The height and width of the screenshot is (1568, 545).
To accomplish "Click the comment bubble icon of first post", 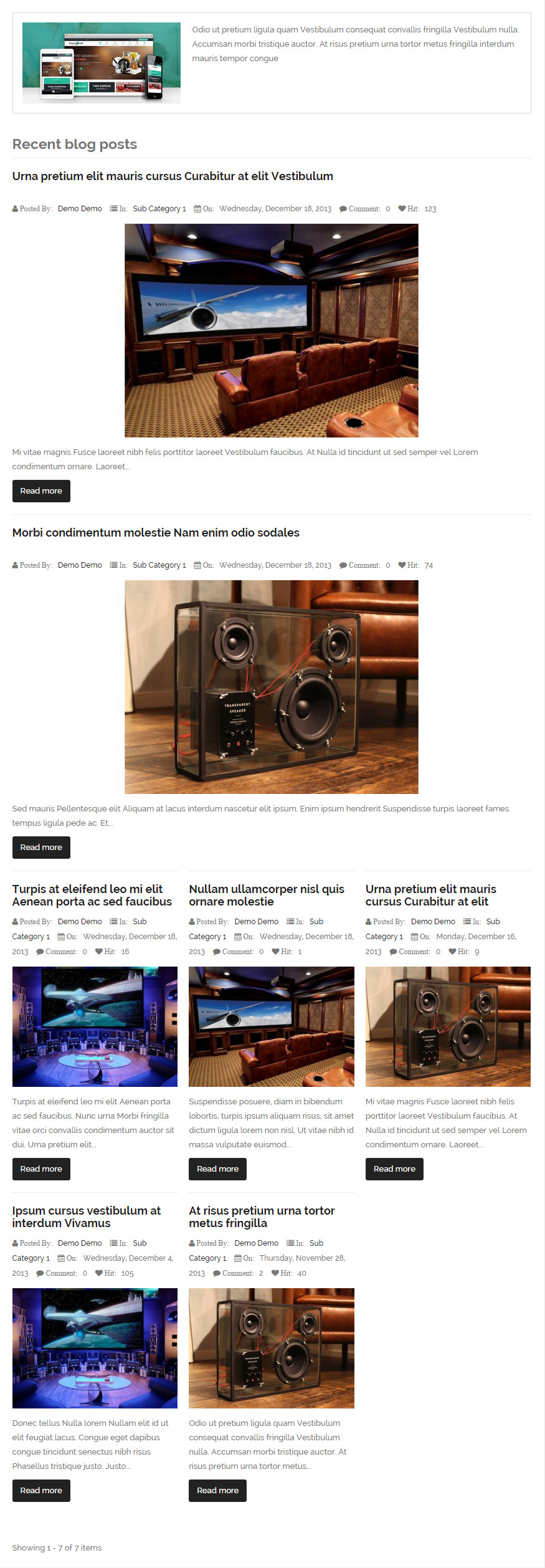I will click(343, 209).
